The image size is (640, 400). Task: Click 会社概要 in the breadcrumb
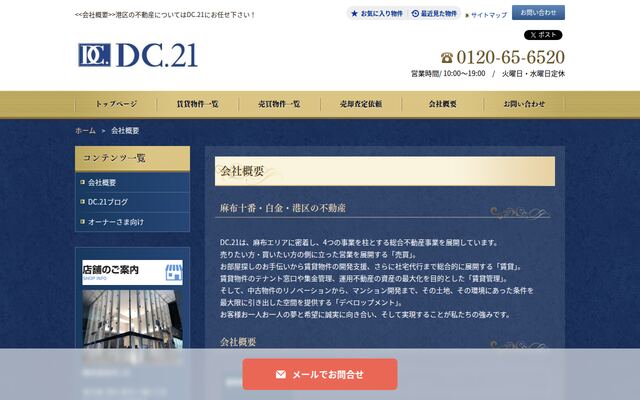tap(125, 131)
